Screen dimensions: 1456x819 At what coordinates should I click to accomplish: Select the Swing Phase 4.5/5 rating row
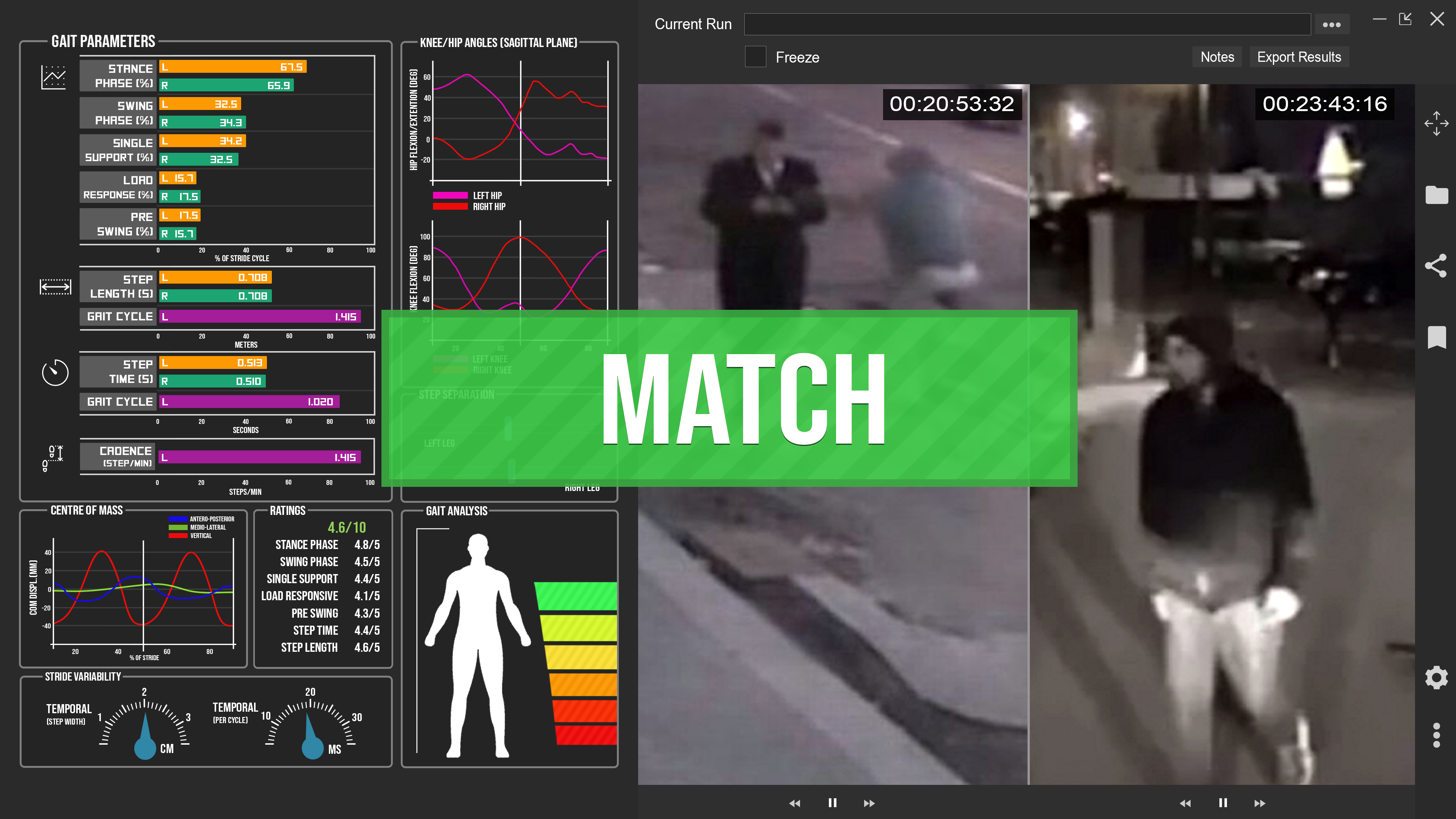click(329, 562)
